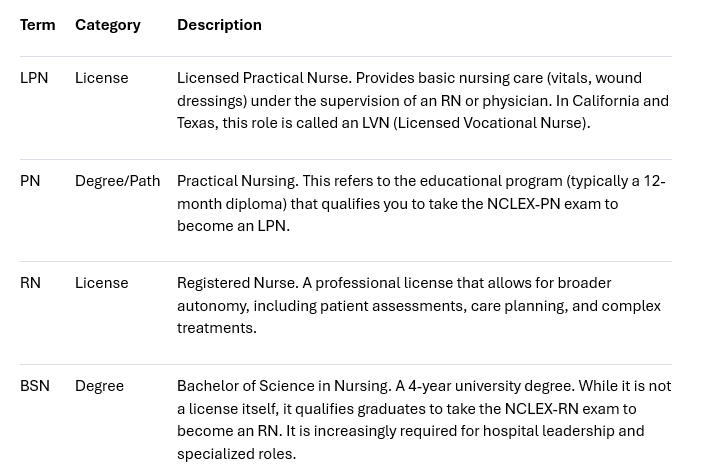704x467 pixels.
Task: Click the "NCLEX-RN" exam text
Action: click(541, 409)
